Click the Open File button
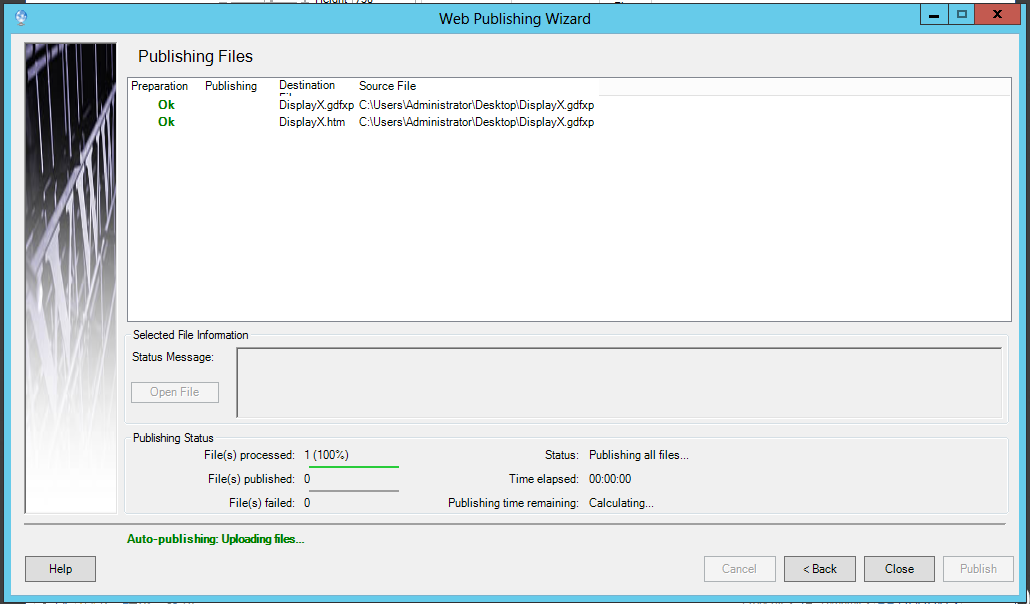1030x604 pixels. (175, 392)
